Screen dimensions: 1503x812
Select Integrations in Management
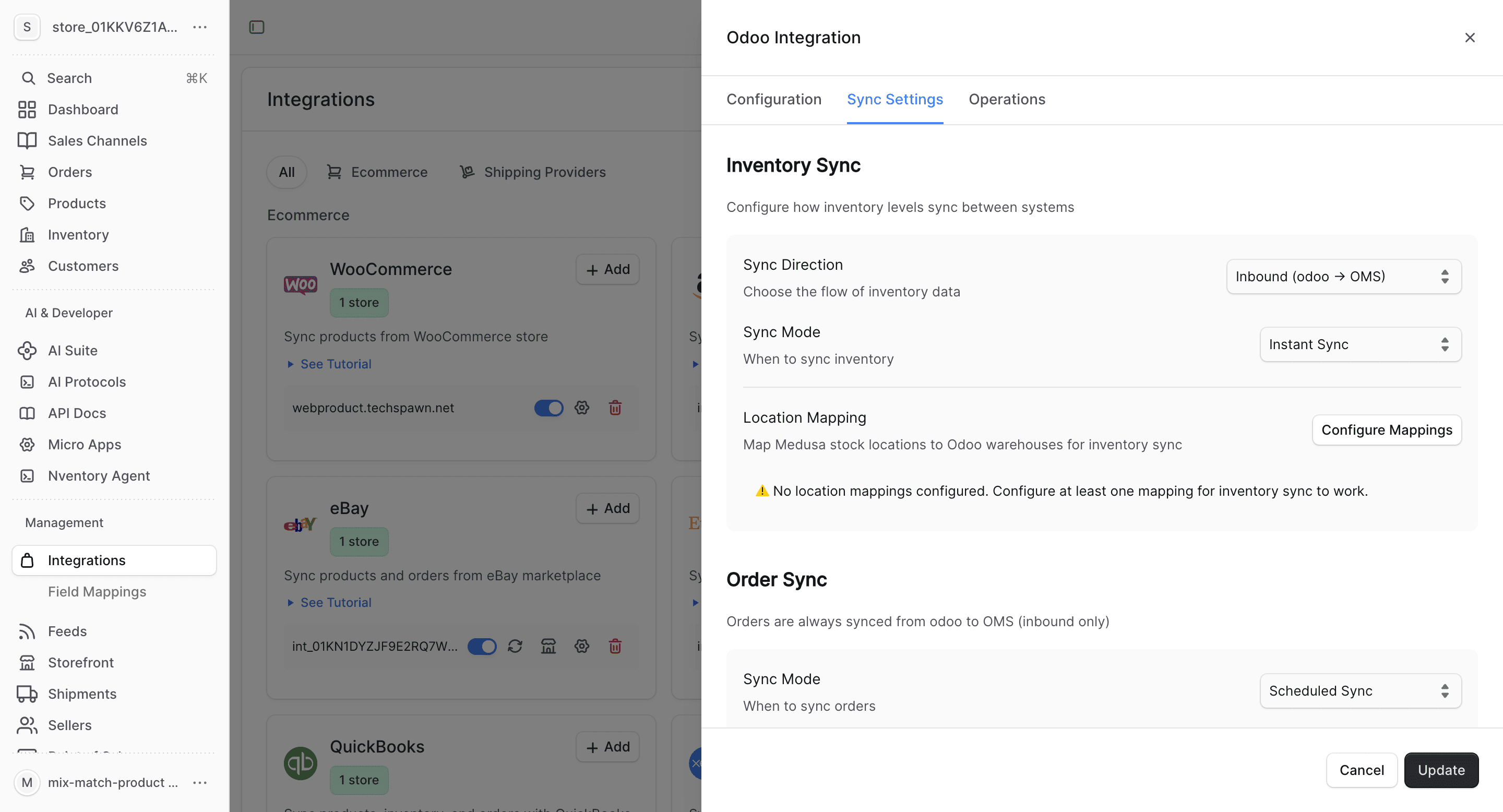[x=114, y=560]
